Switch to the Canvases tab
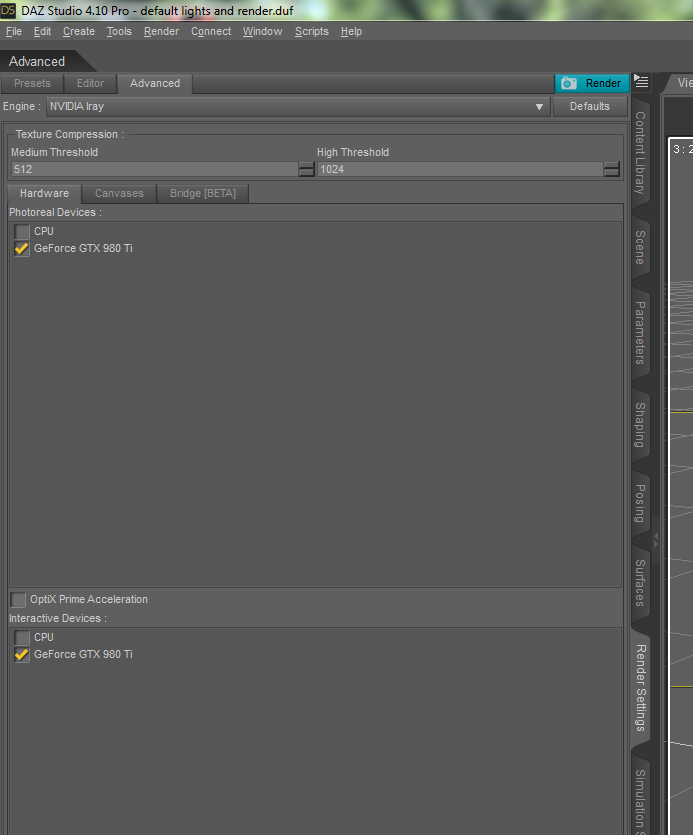The width and height of the screenshot is (693, 835). 119,193
